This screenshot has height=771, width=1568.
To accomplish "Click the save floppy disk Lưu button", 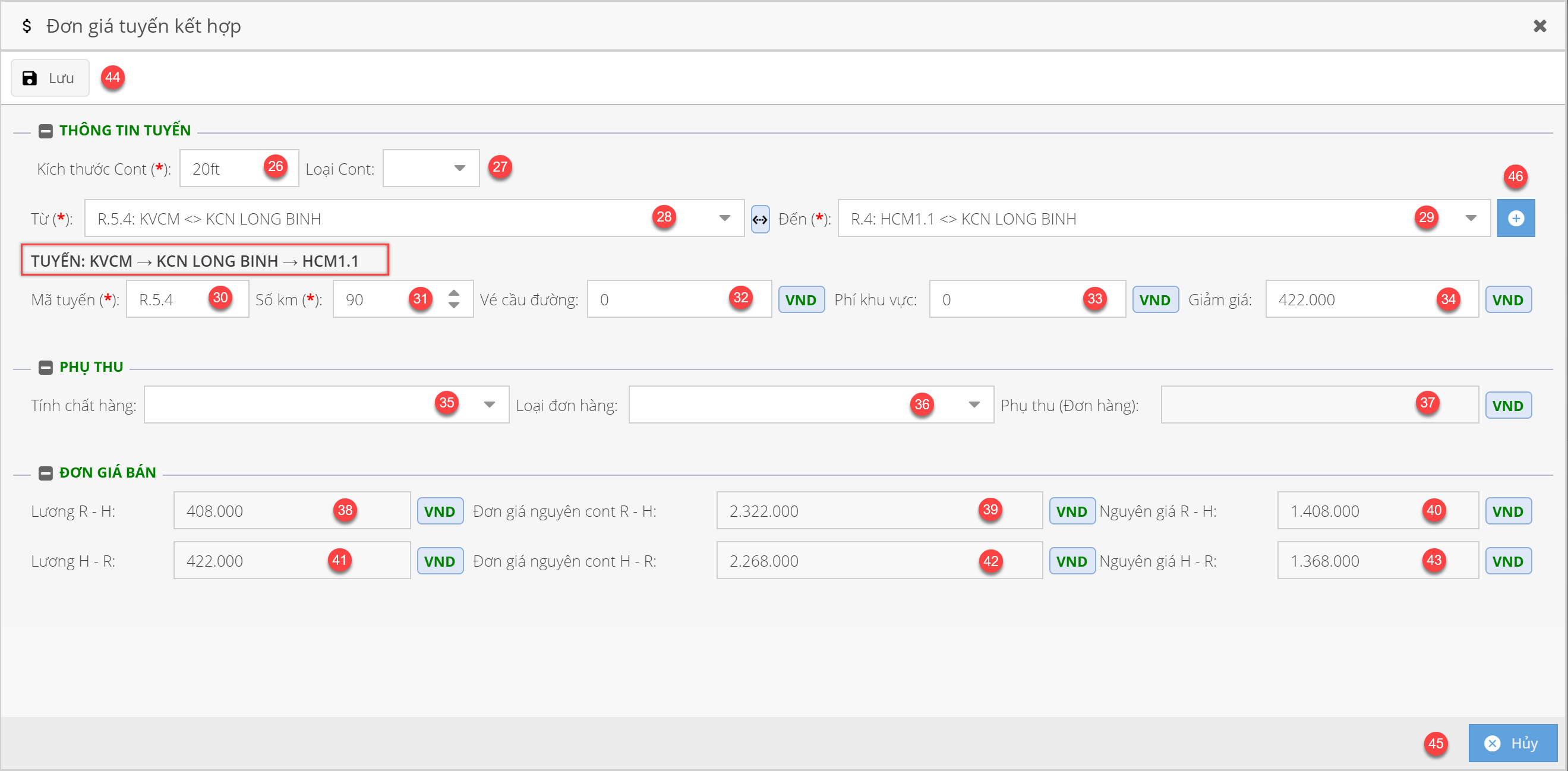I will (49, 78).
